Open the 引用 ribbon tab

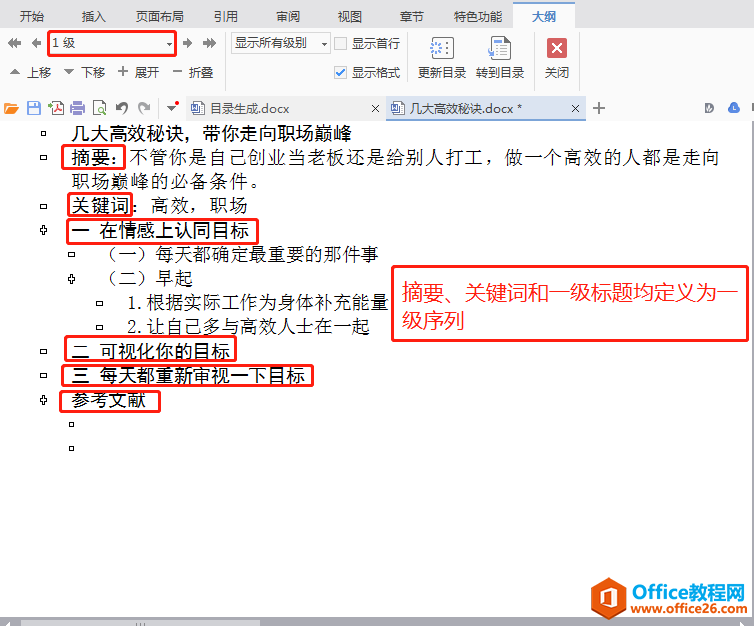[x=226, y=17]
